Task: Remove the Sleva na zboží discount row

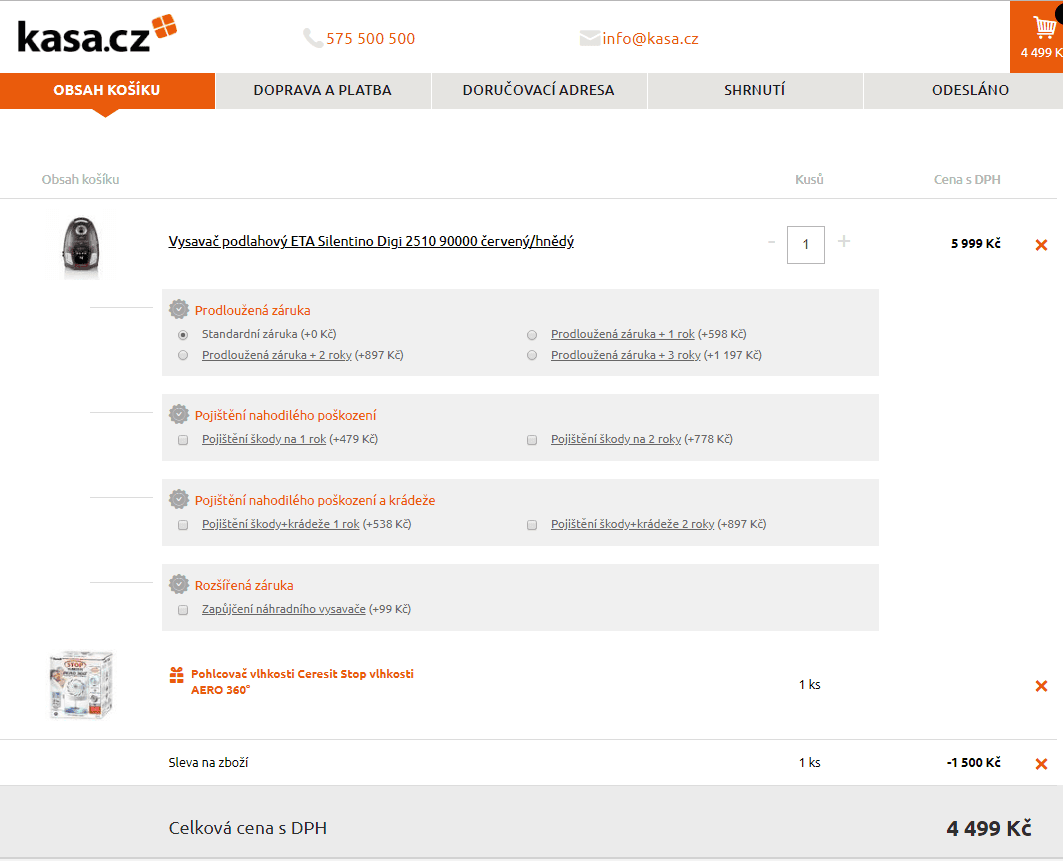Action: [1041, 764]
